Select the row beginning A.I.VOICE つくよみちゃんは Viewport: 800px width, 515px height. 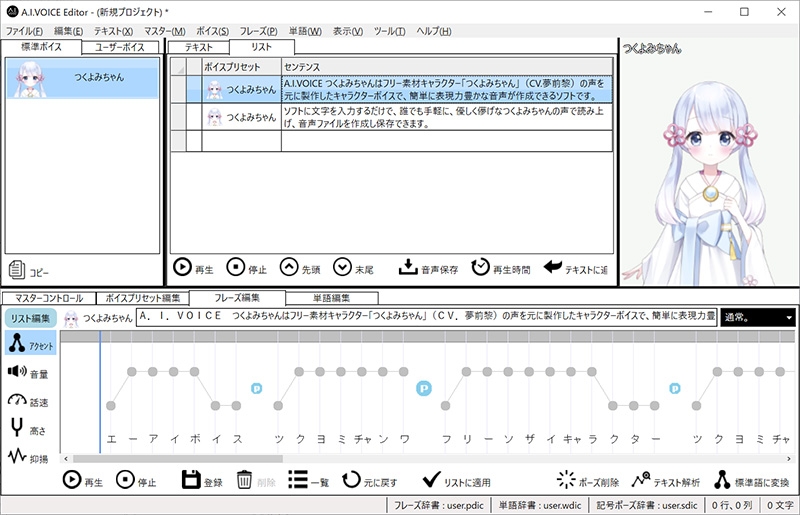point(391,89)
